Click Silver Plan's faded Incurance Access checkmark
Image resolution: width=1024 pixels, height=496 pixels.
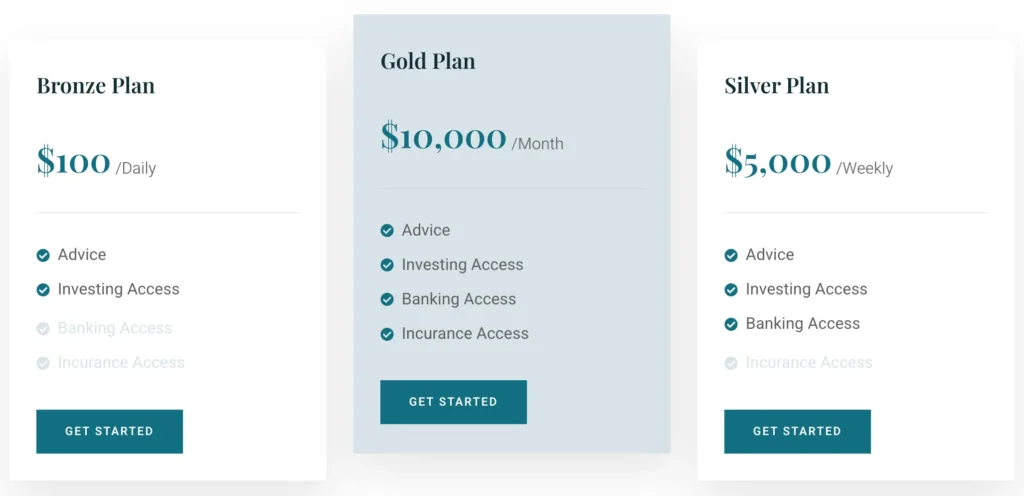point(731,363)
